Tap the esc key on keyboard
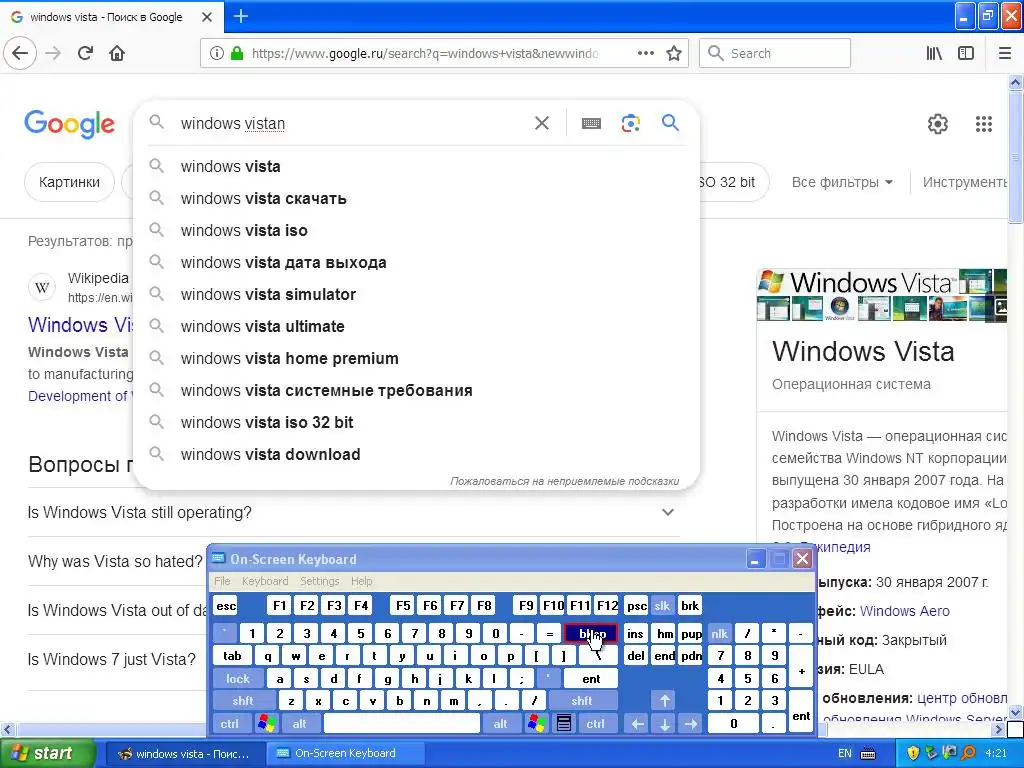This screenshot has height=768, width=1024. tap(226, 606)
